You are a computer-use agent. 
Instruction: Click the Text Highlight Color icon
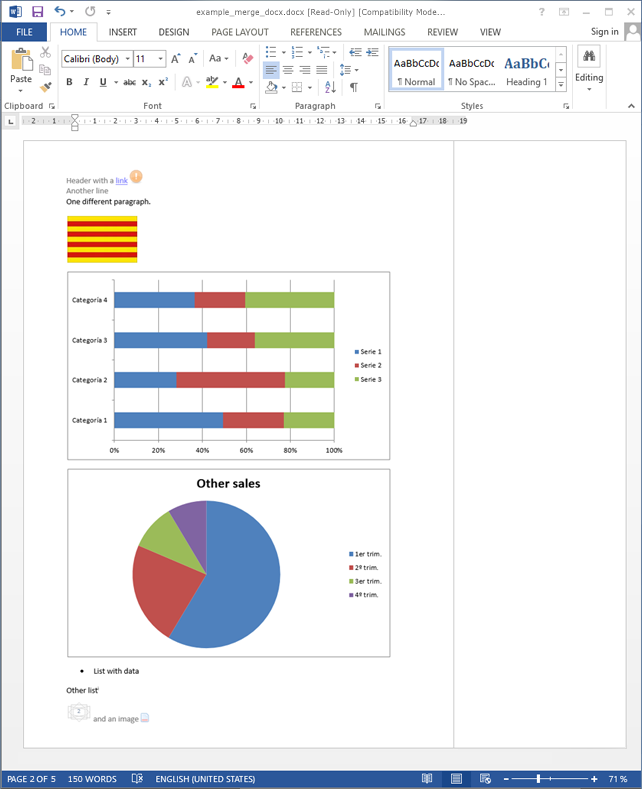pos(211,83)
